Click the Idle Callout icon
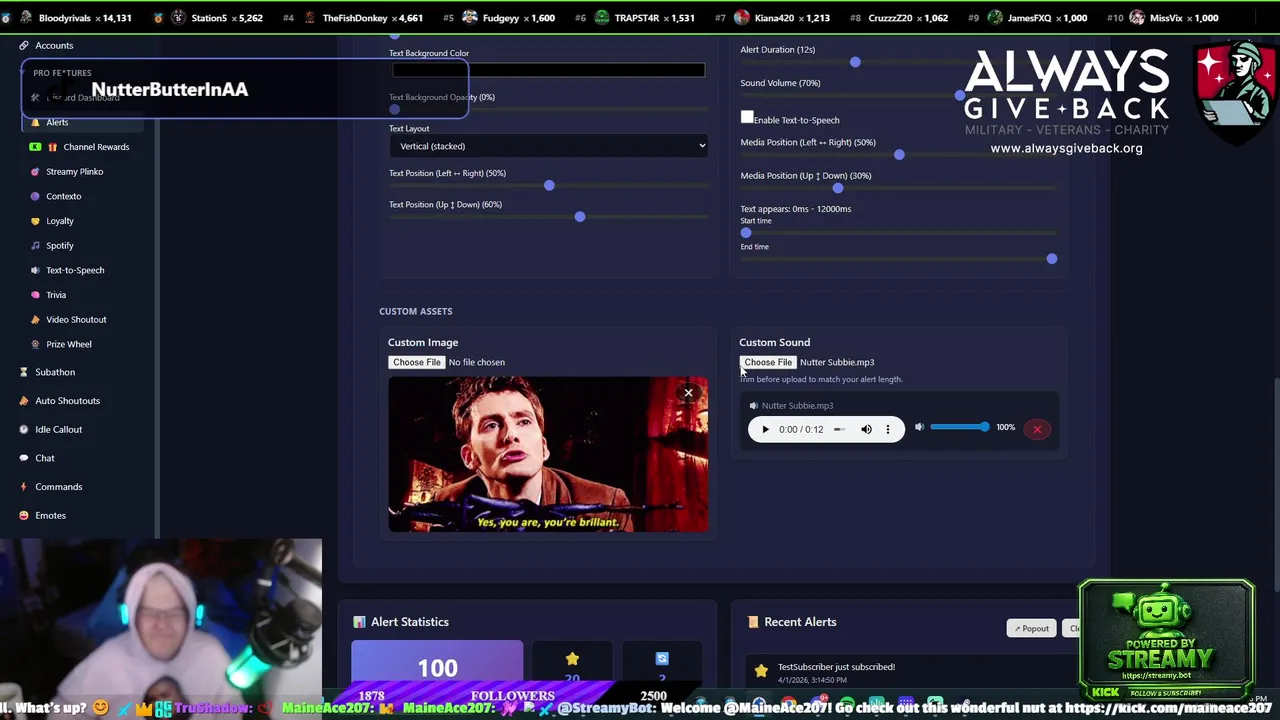 coord(24,430)
